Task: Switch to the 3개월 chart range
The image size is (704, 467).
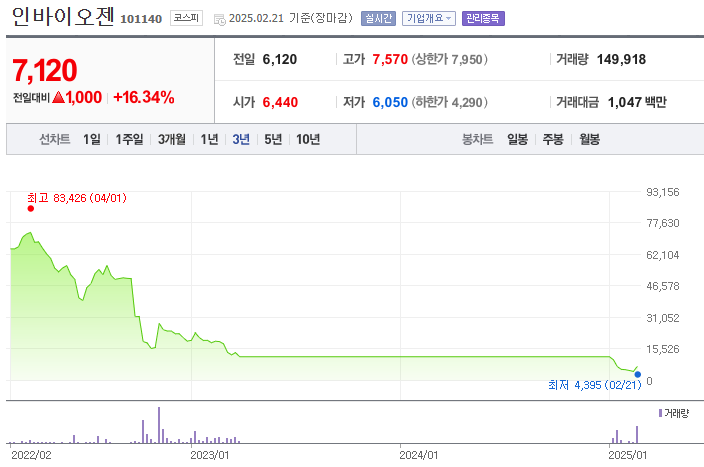Action: point(172,139)
